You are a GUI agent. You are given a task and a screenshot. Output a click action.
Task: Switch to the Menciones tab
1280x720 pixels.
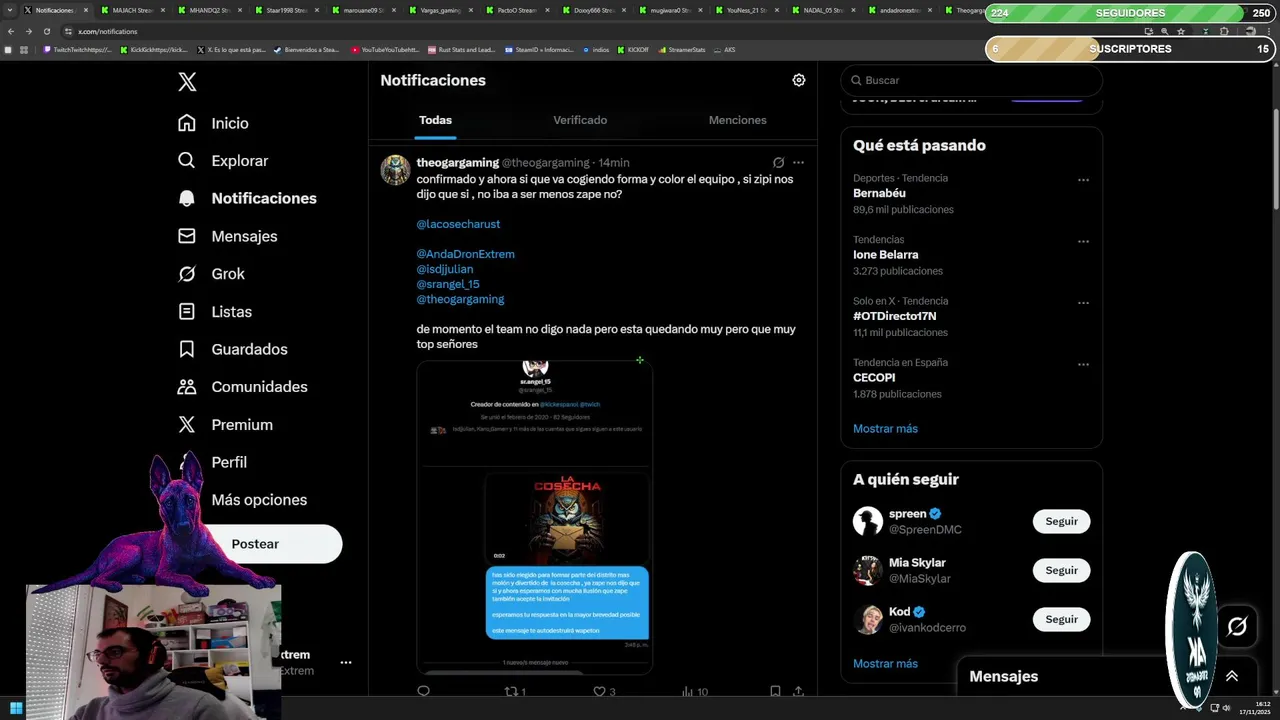pyautogui.click(x=738, y=120)
